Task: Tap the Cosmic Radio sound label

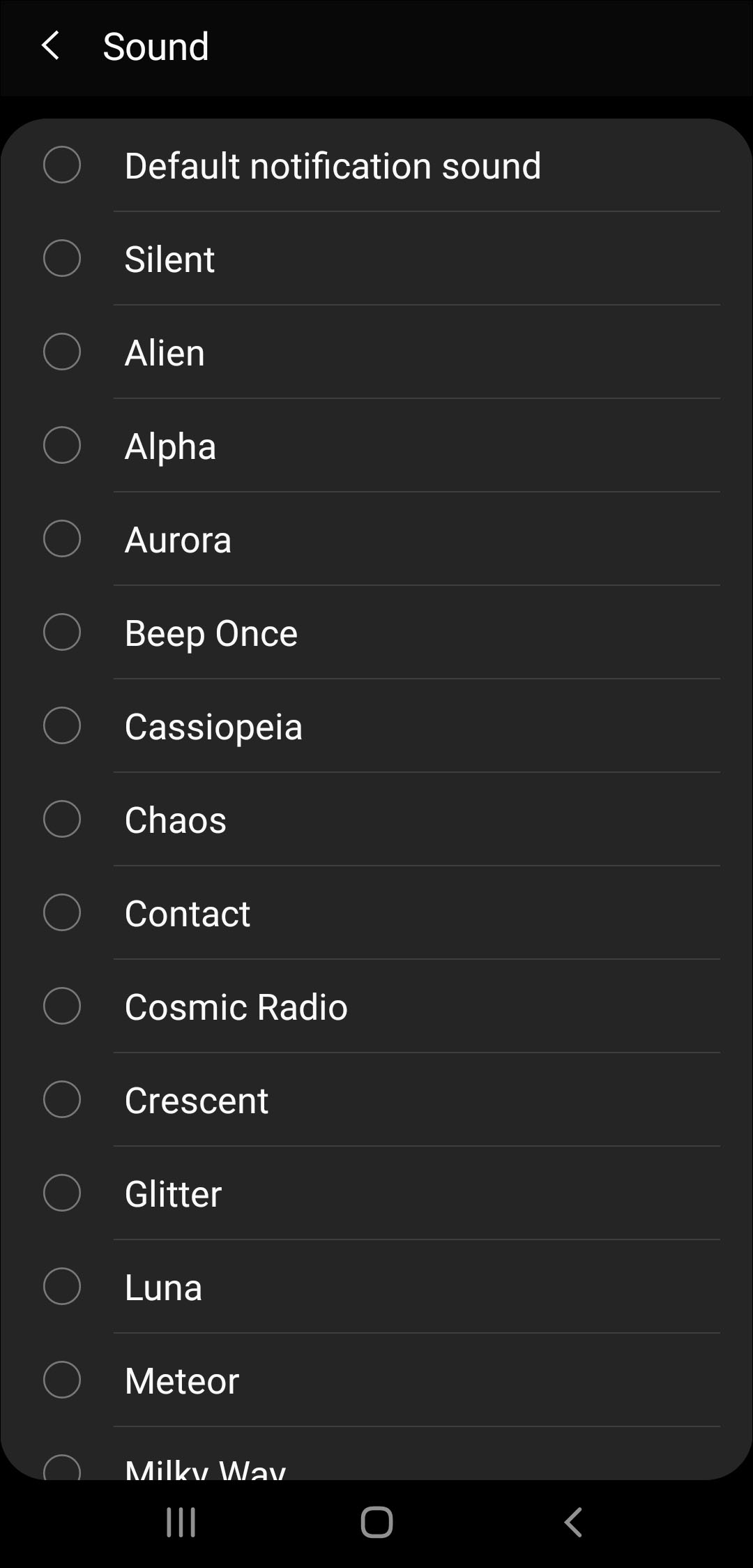Action: coord(236,1007)
